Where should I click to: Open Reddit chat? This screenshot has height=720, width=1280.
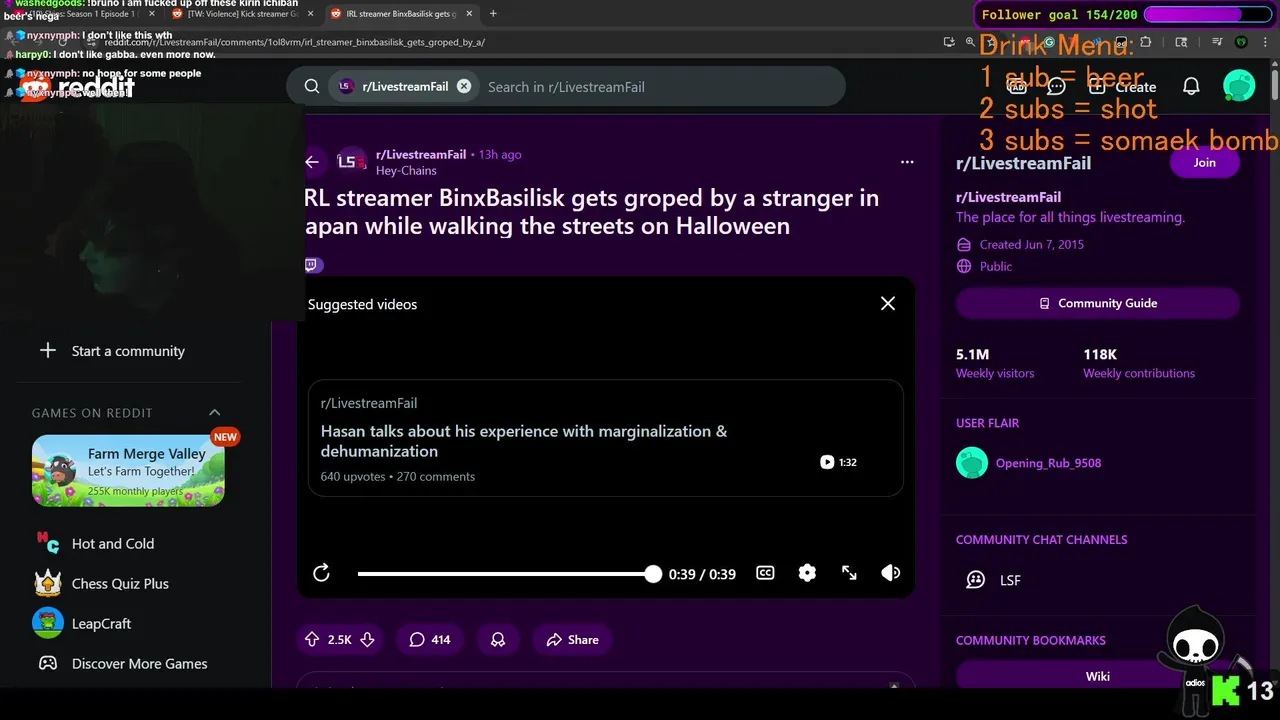[1056, 87]
